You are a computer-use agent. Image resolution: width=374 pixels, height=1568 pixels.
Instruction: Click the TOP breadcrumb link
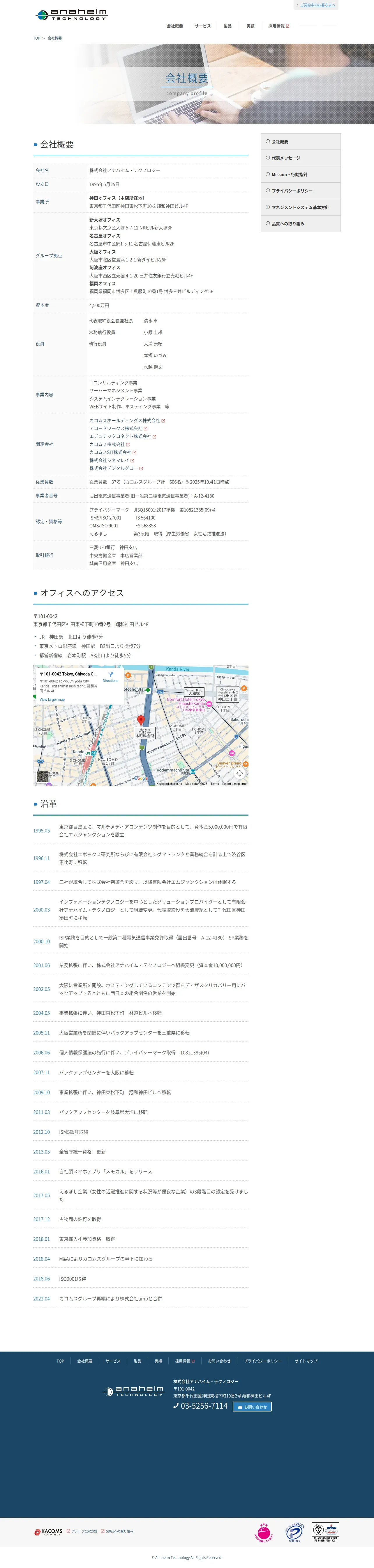[x=36, y=38]
